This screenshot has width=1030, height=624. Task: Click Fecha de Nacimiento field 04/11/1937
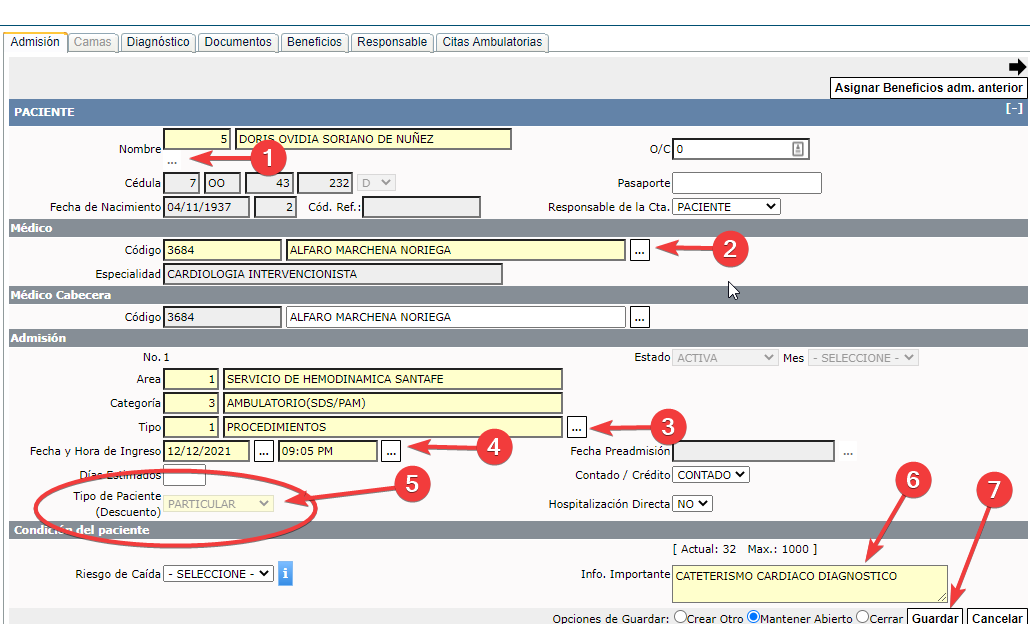pos(206,207)
